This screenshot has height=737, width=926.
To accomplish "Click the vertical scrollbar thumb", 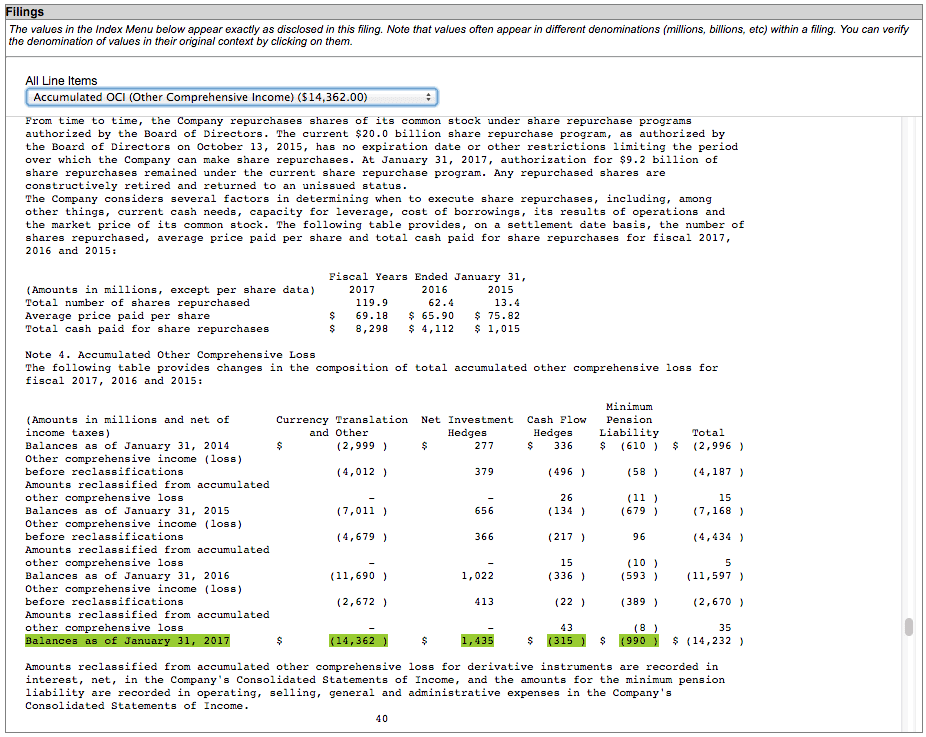I will coord(909,627).
